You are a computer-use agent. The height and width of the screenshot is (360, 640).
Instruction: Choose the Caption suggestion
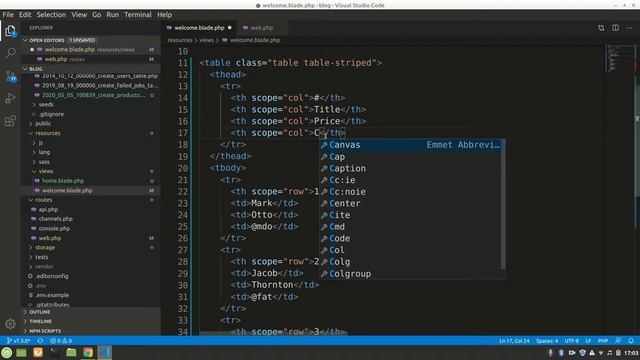tap(410, 169)
